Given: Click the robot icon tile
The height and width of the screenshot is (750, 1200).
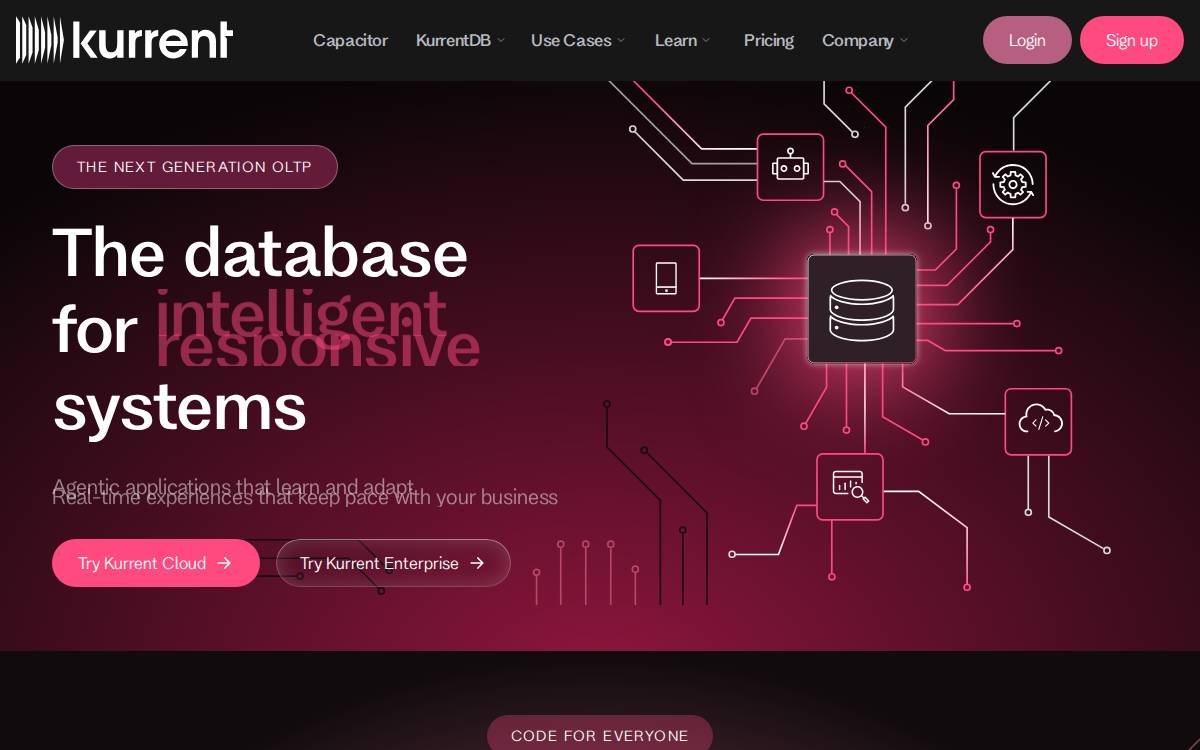Looking at the screenshot, I should pyautogui.click(x=790, y=167).
